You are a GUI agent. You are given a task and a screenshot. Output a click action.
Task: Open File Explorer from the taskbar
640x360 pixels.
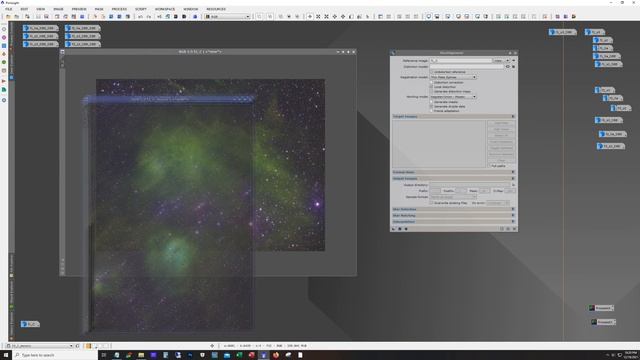pyautogui.click(x=141, y=355)
